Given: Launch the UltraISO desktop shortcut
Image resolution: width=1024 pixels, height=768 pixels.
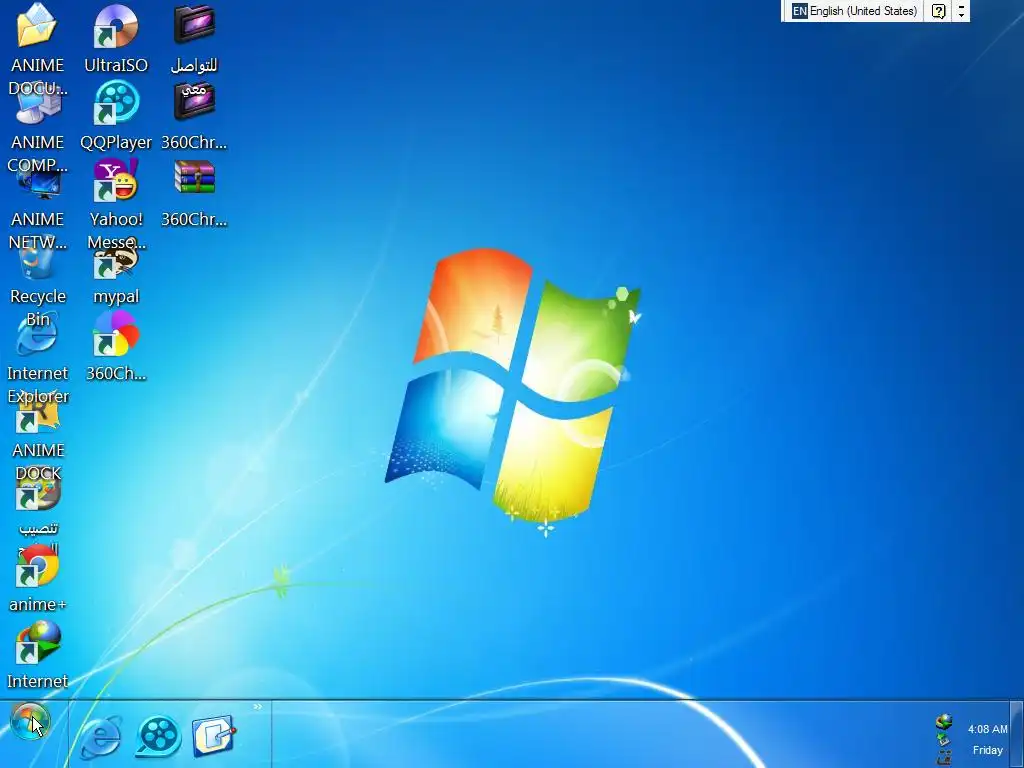Looking at the screenshot, I should click(x=116, y=26).
